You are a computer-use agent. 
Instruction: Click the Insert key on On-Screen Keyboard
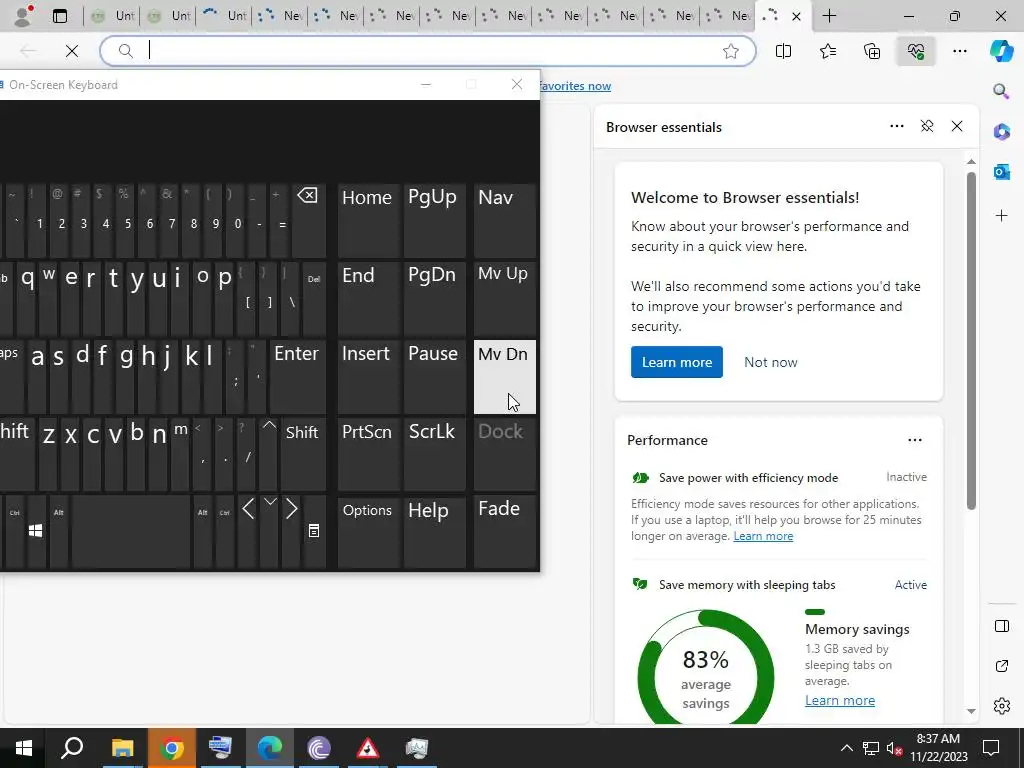point(368,377)
